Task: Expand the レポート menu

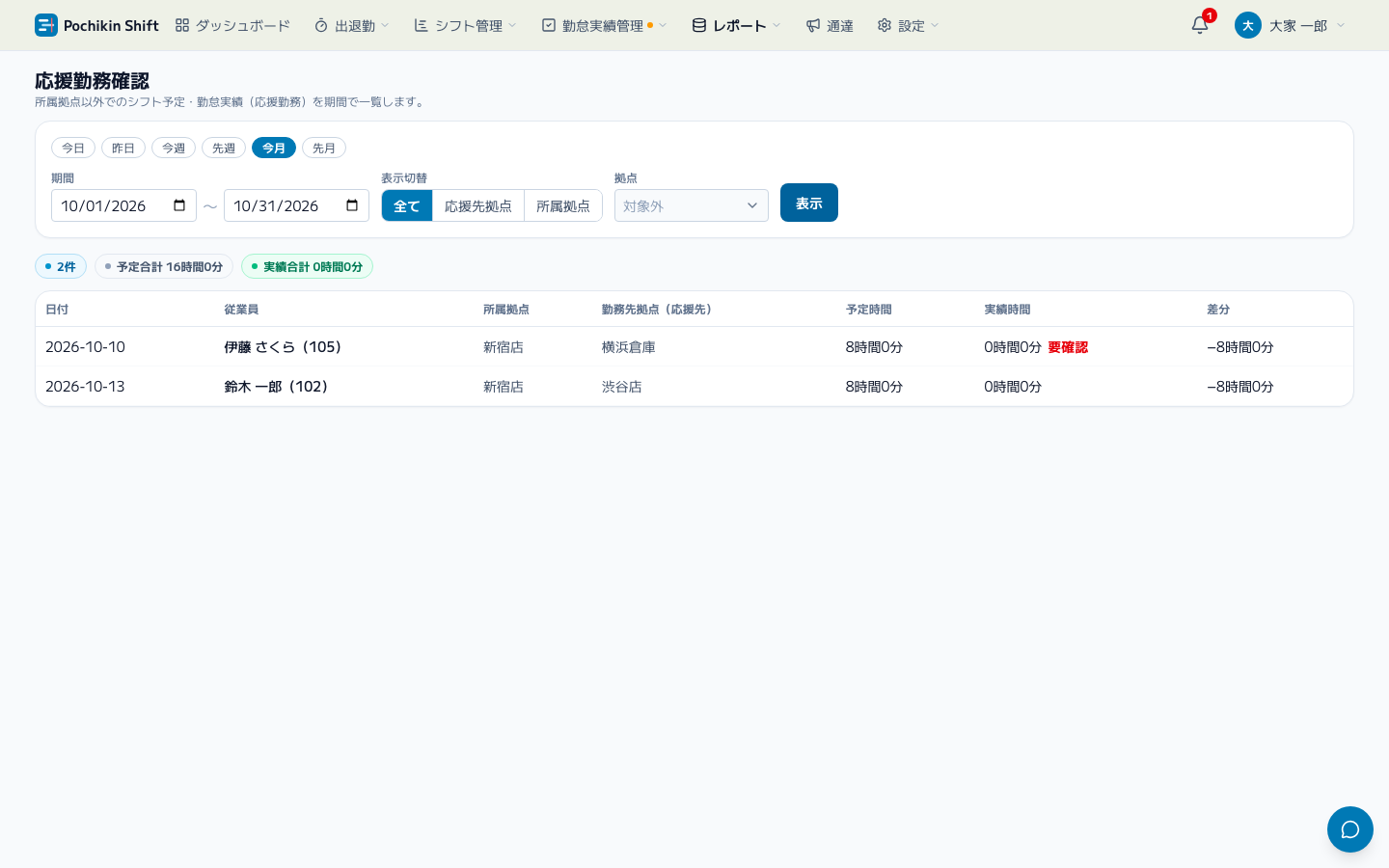Action: click(736, 25)
